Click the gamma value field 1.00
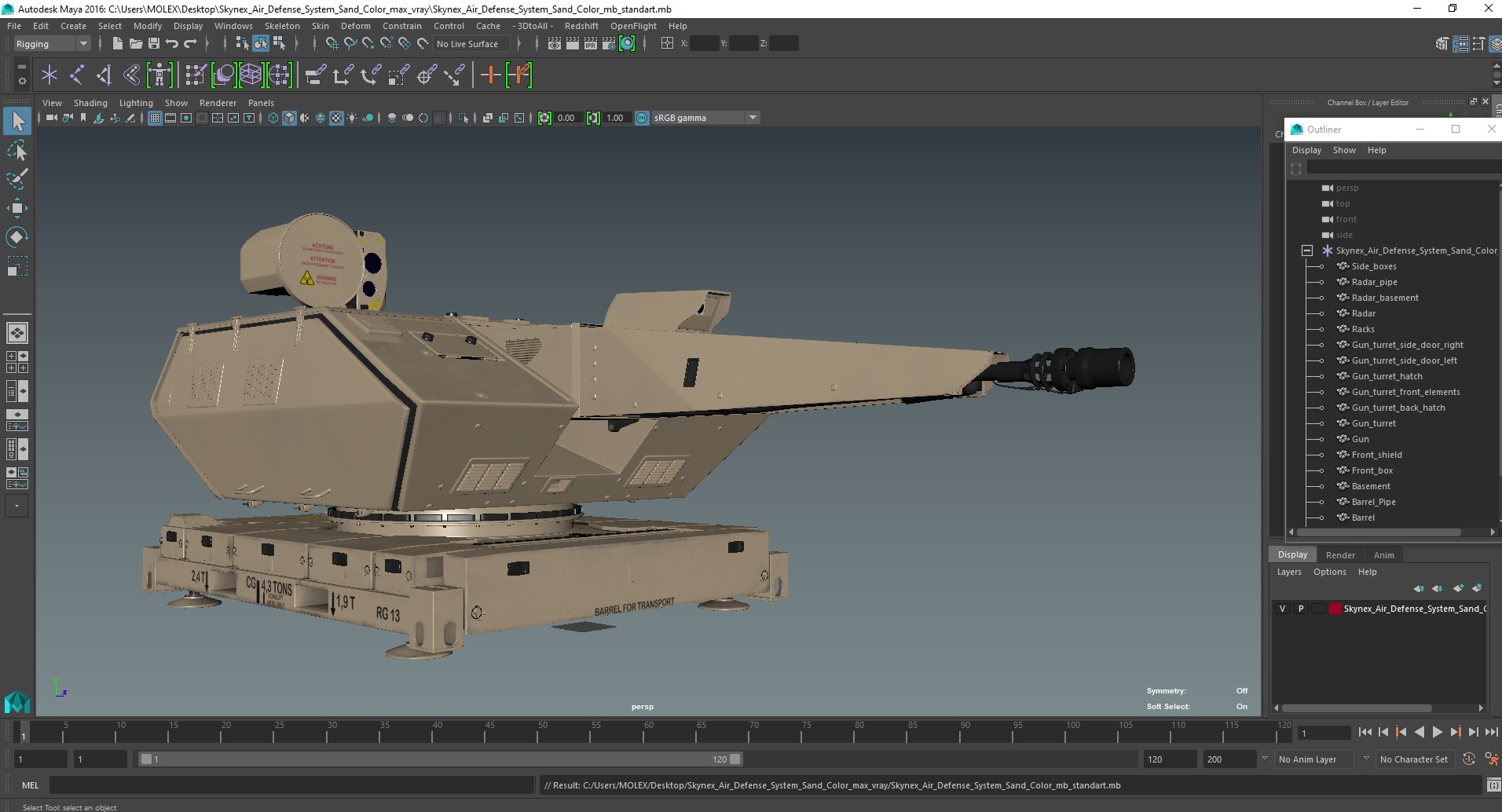Image resolution: width=1502 pixels, height=812 pixels. click(615, 118)
